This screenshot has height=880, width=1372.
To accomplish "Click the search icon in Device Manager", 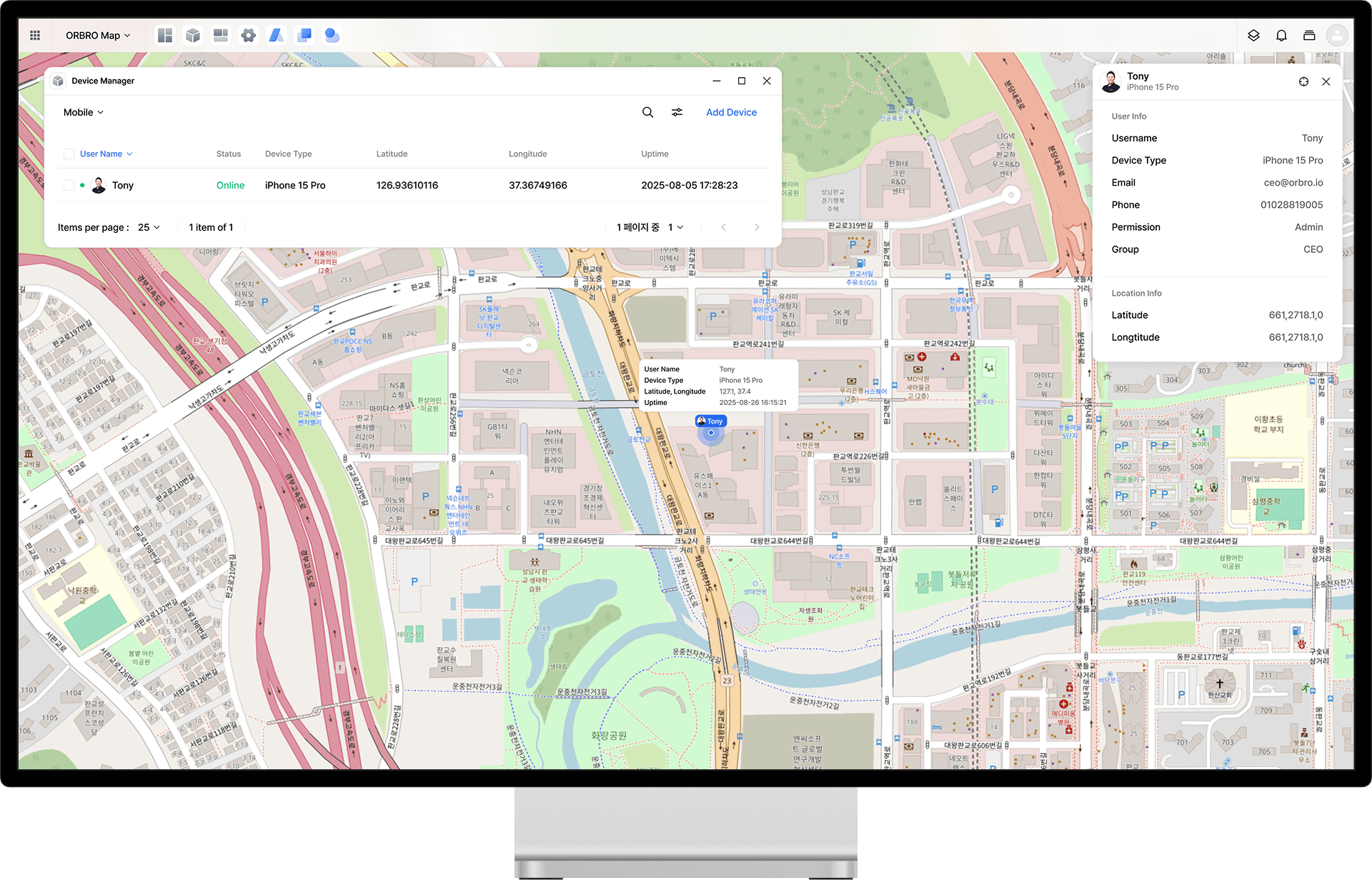I will tap(647, 112).
